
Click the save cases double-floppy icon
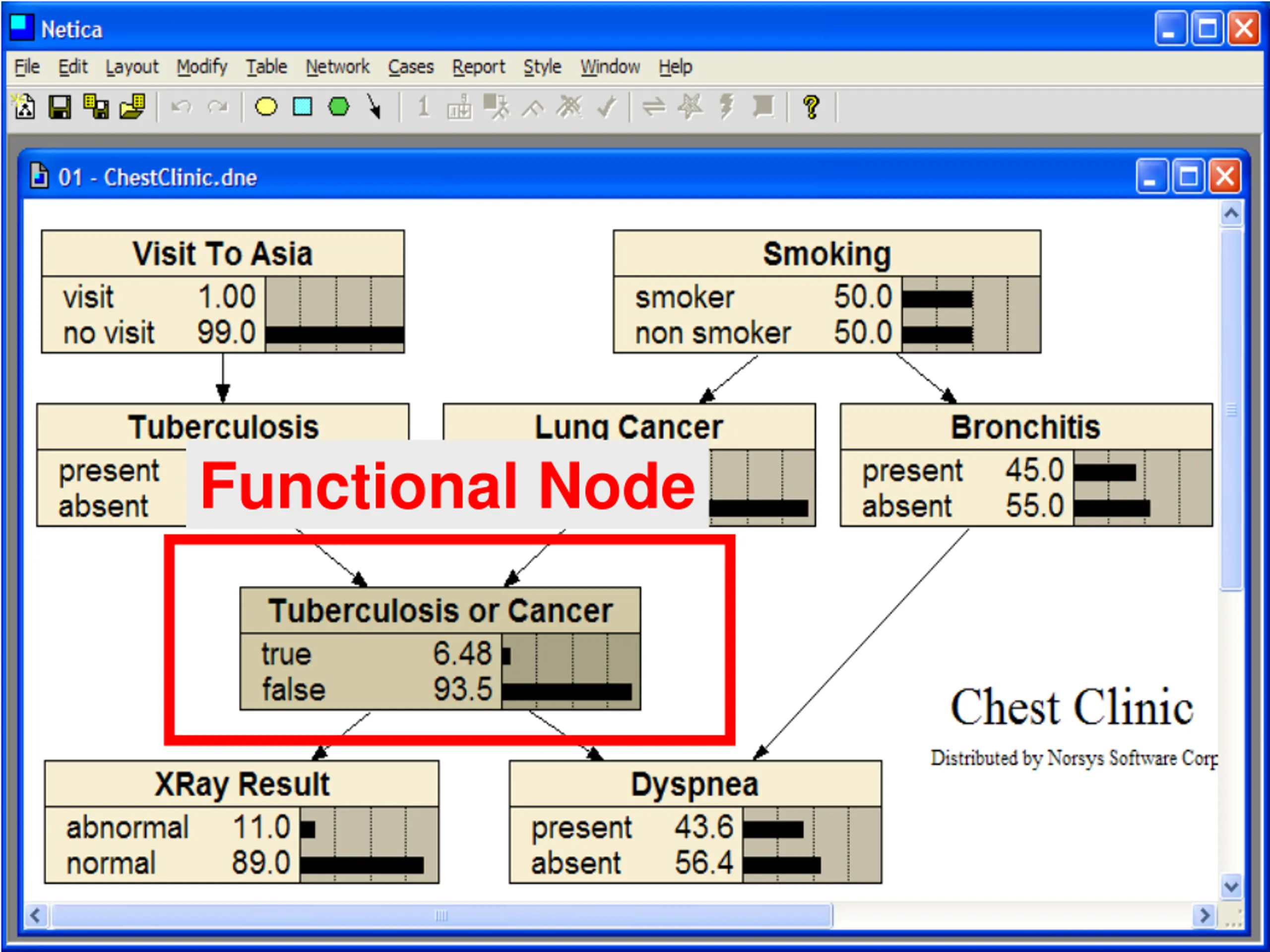96,107
